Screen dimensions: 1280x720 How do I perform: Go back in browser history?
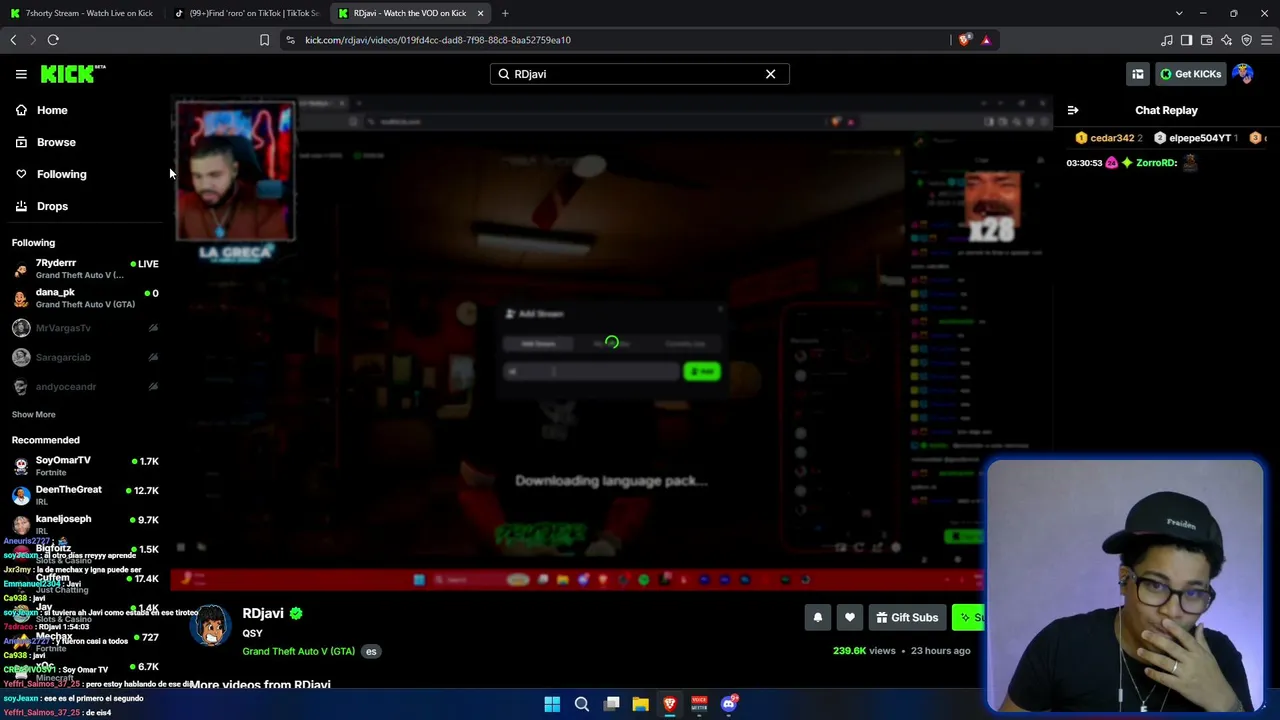13,40
